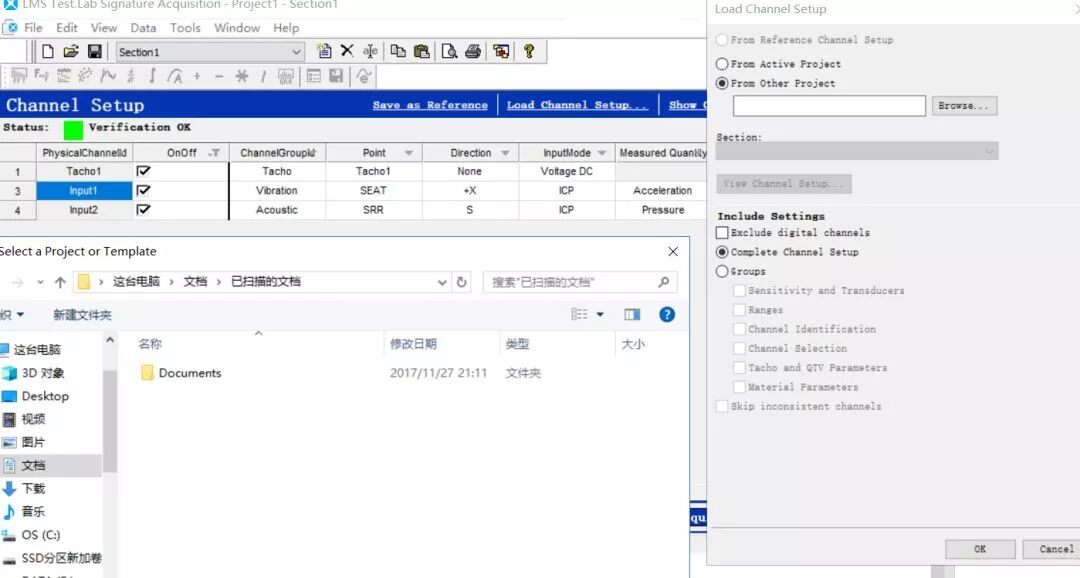Open the OnOff column filter dropdown
The height and width of the screenshot is (578, 1080).
click(214, 153)
